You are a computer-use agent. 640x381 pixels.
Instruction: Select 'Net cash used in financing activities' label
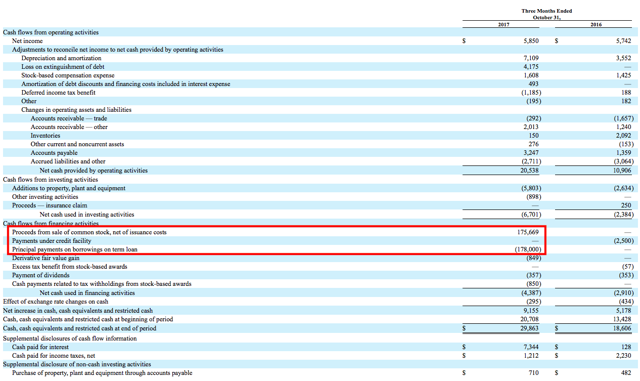[87, 293]
